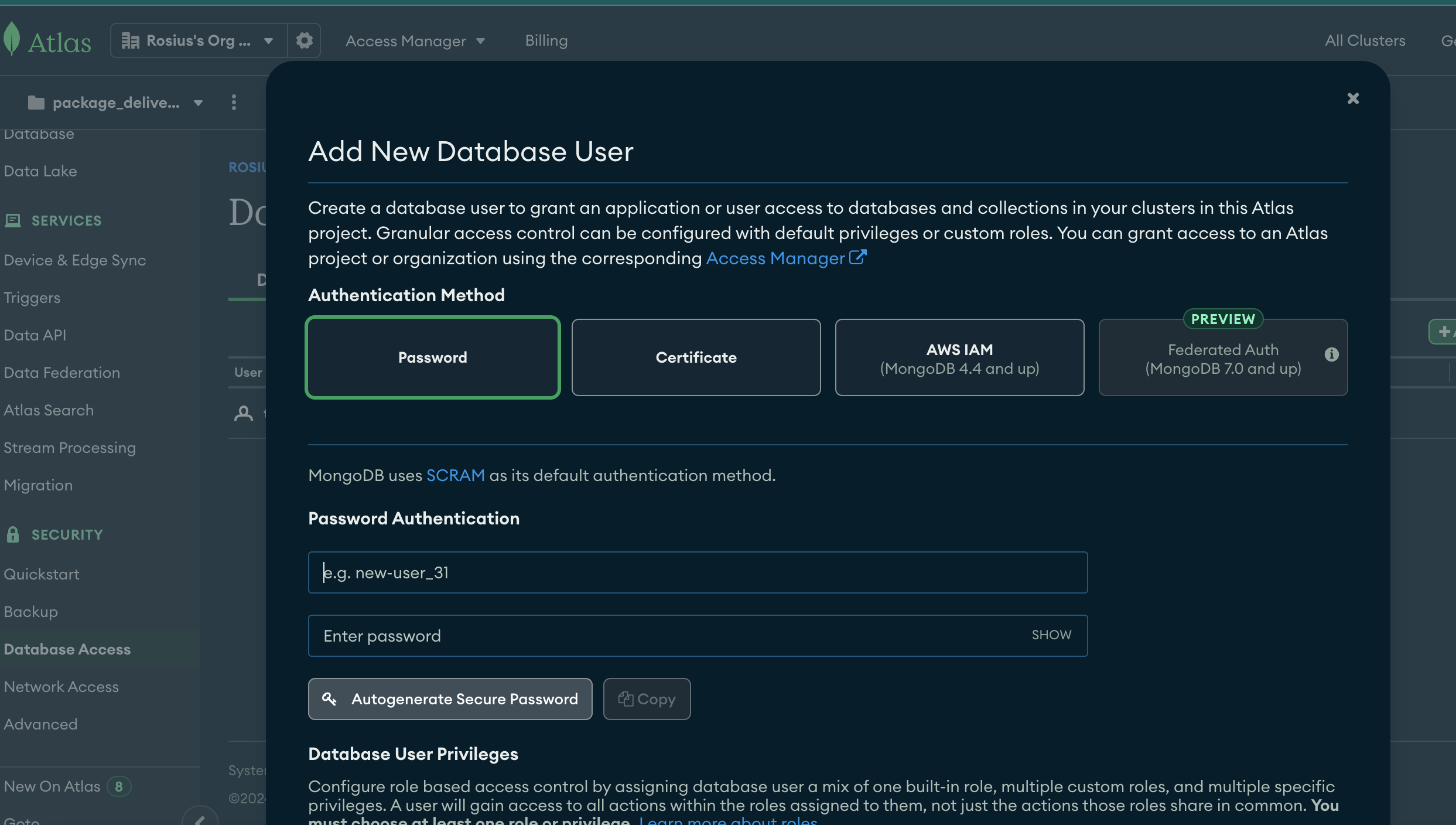Screen dimensions: 1456x825
Task: Click the Access Manager external link
Action: click(785, 258)
